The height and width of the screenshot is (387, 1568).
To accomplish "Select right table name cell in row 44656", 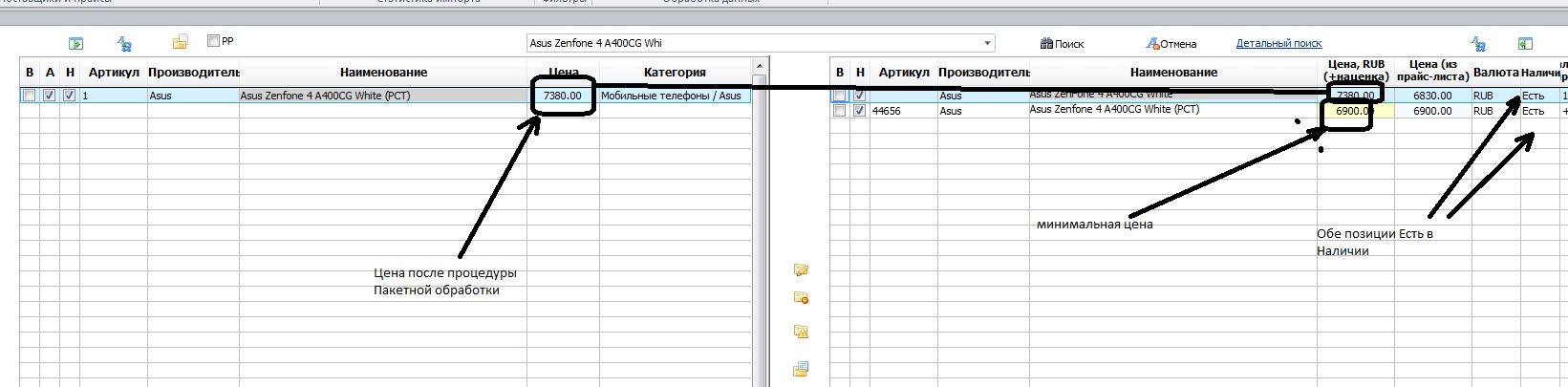I will [x=1173, y=111].
